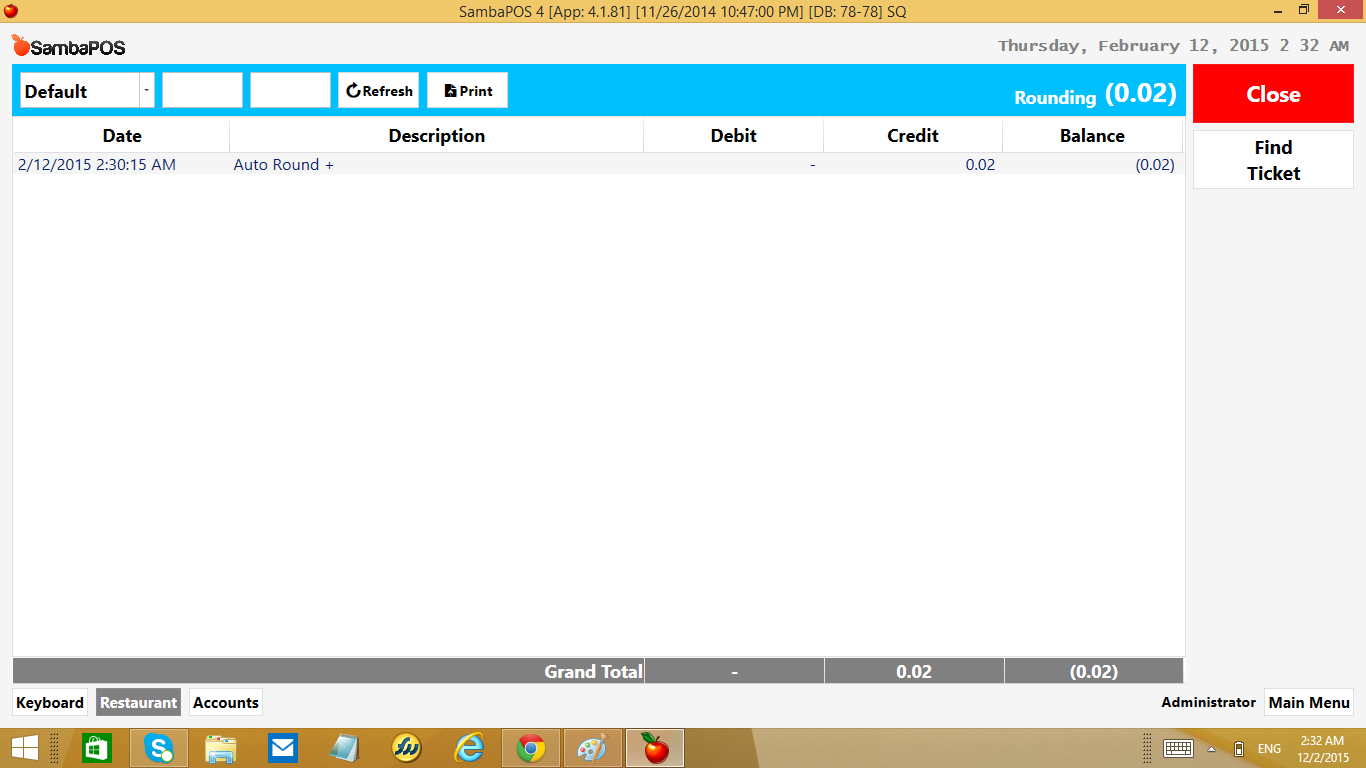This screenshot has height=768, width=1366.
Task: Switch to the Accounts tab
Action: pos(226,703)
